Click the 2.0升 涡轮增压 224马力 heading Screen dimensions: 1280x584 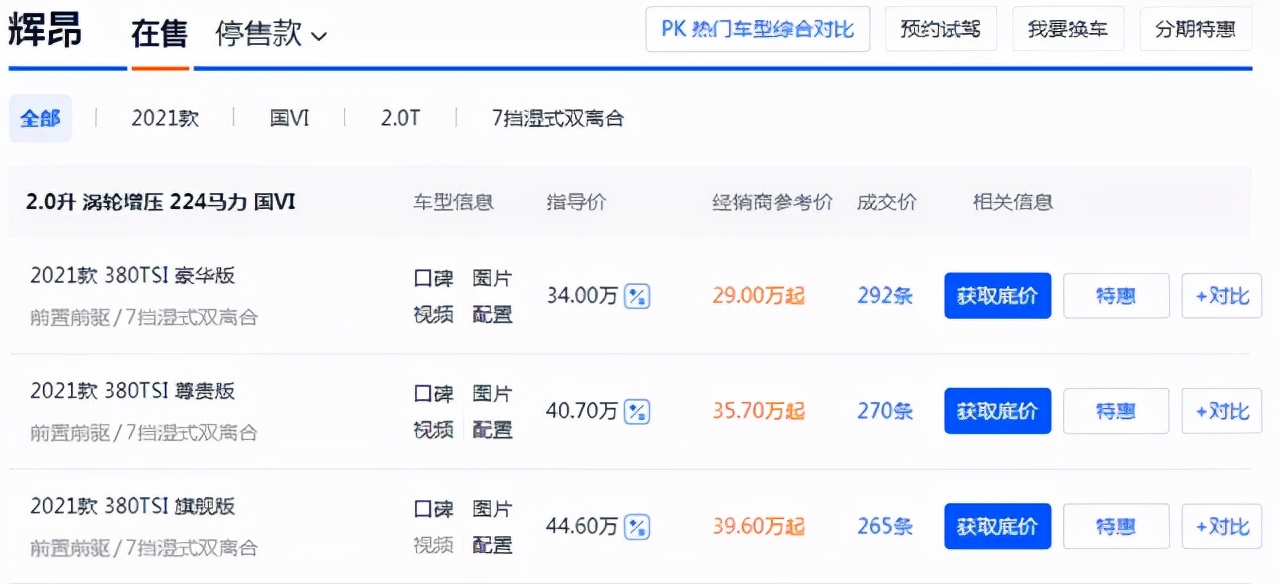pos(161,202)
